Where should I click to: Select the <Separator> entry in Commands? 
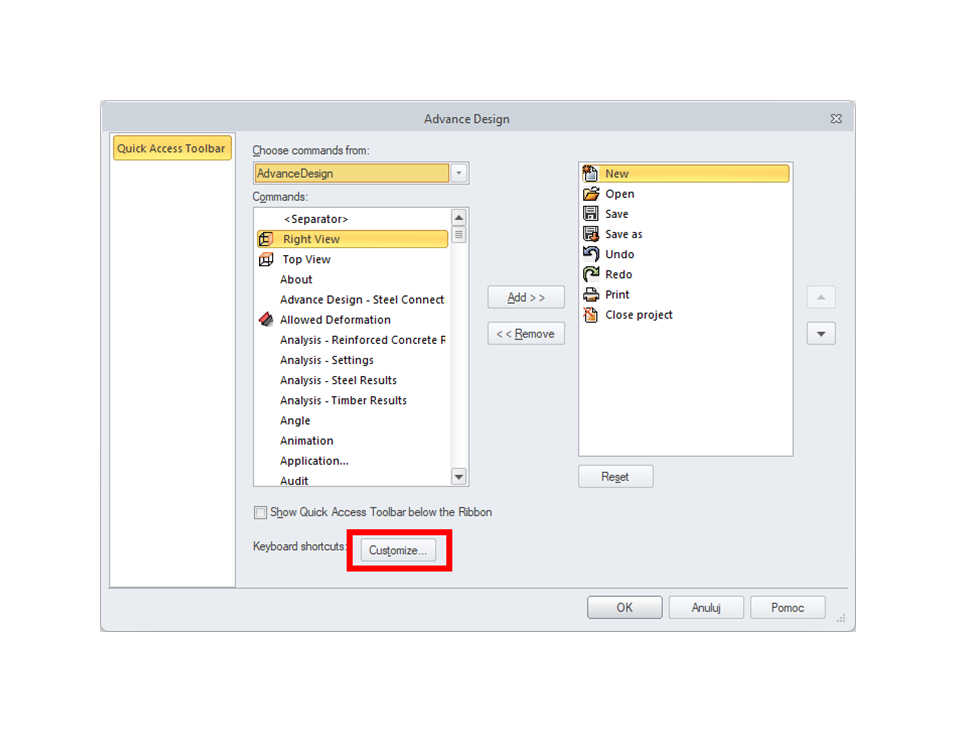click(x=352, y=219)
